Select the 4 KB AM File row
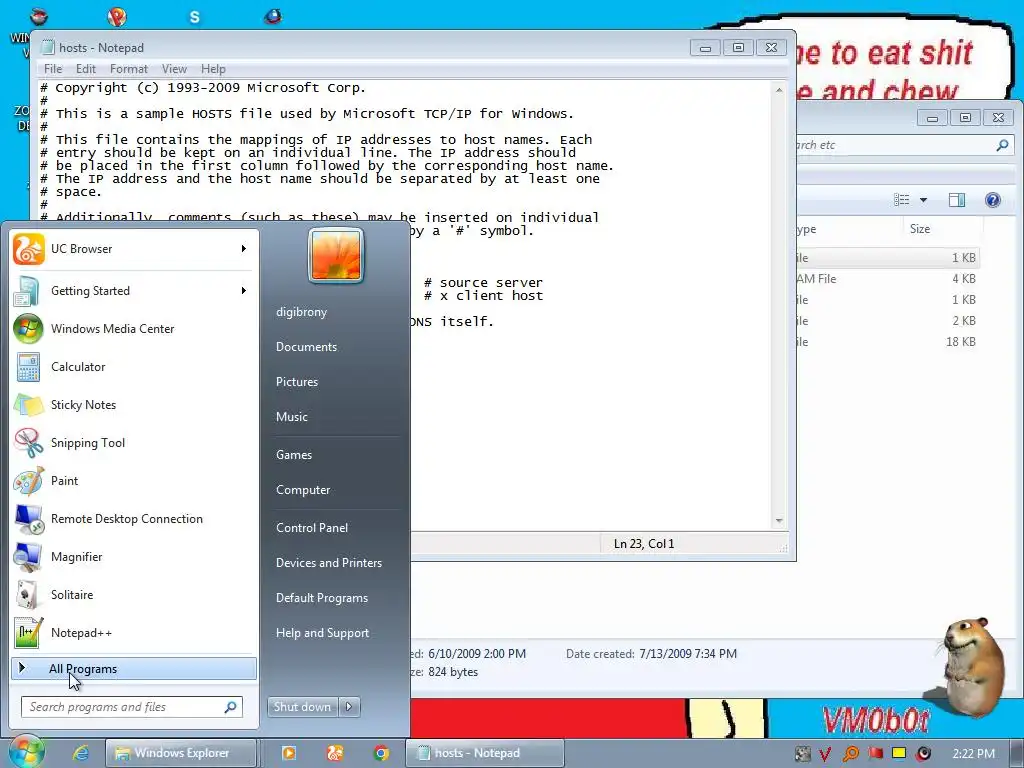 pyautogui.click(x=888, y=279)
